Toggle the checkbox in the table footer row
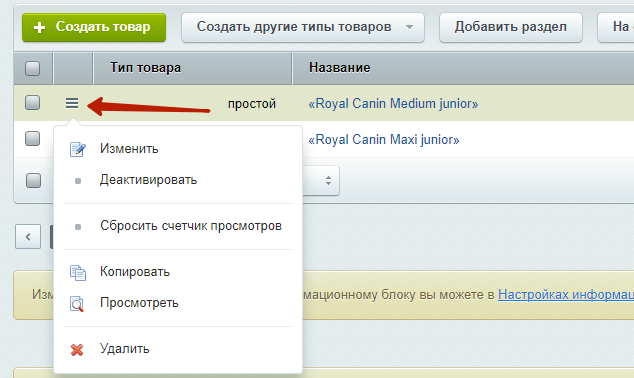 33,180
